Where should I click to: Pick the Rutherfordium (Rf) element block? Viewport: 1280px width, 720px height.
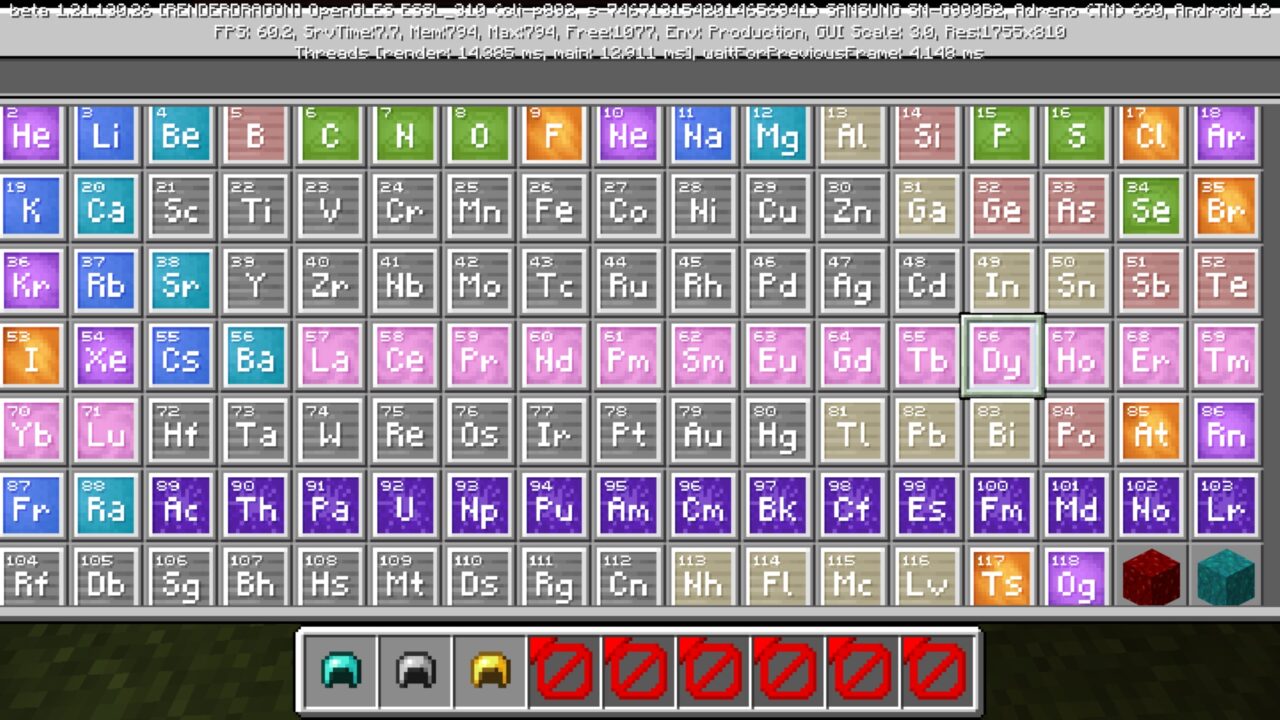(31, 580)
